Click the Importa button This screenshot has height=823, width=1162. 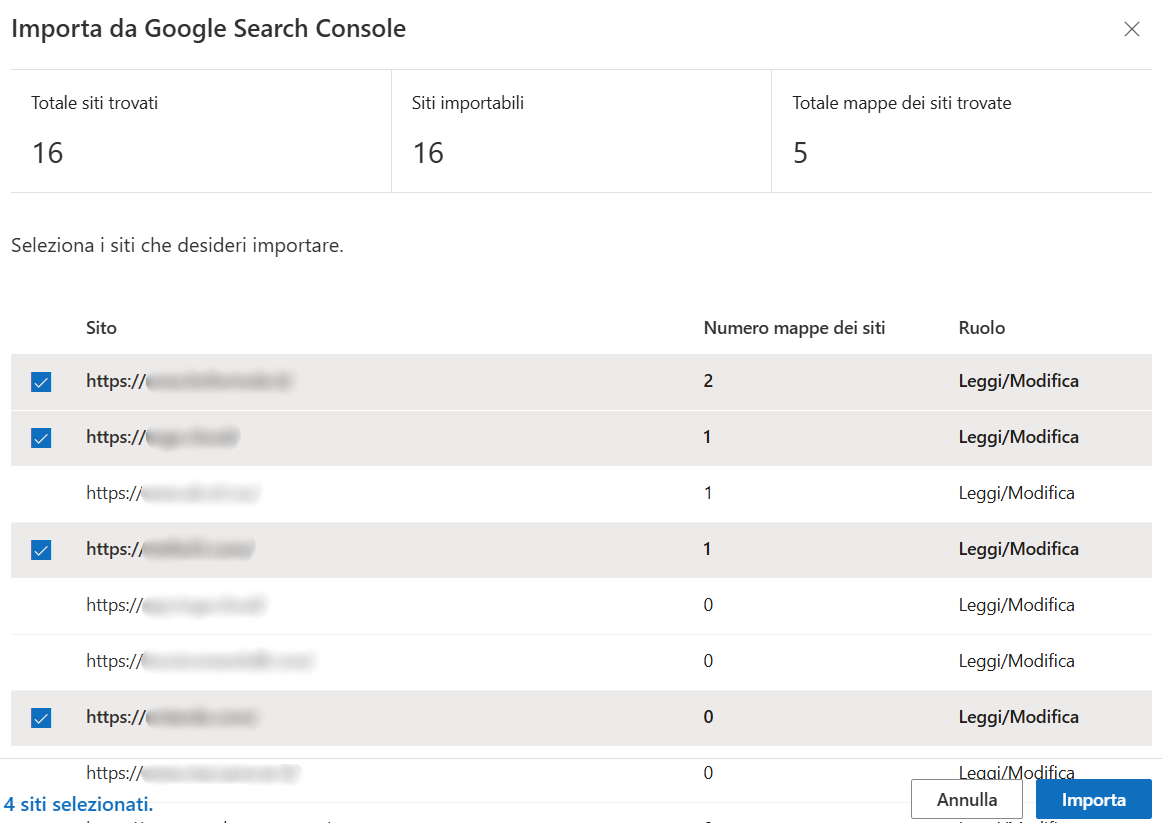(1093, 799)
